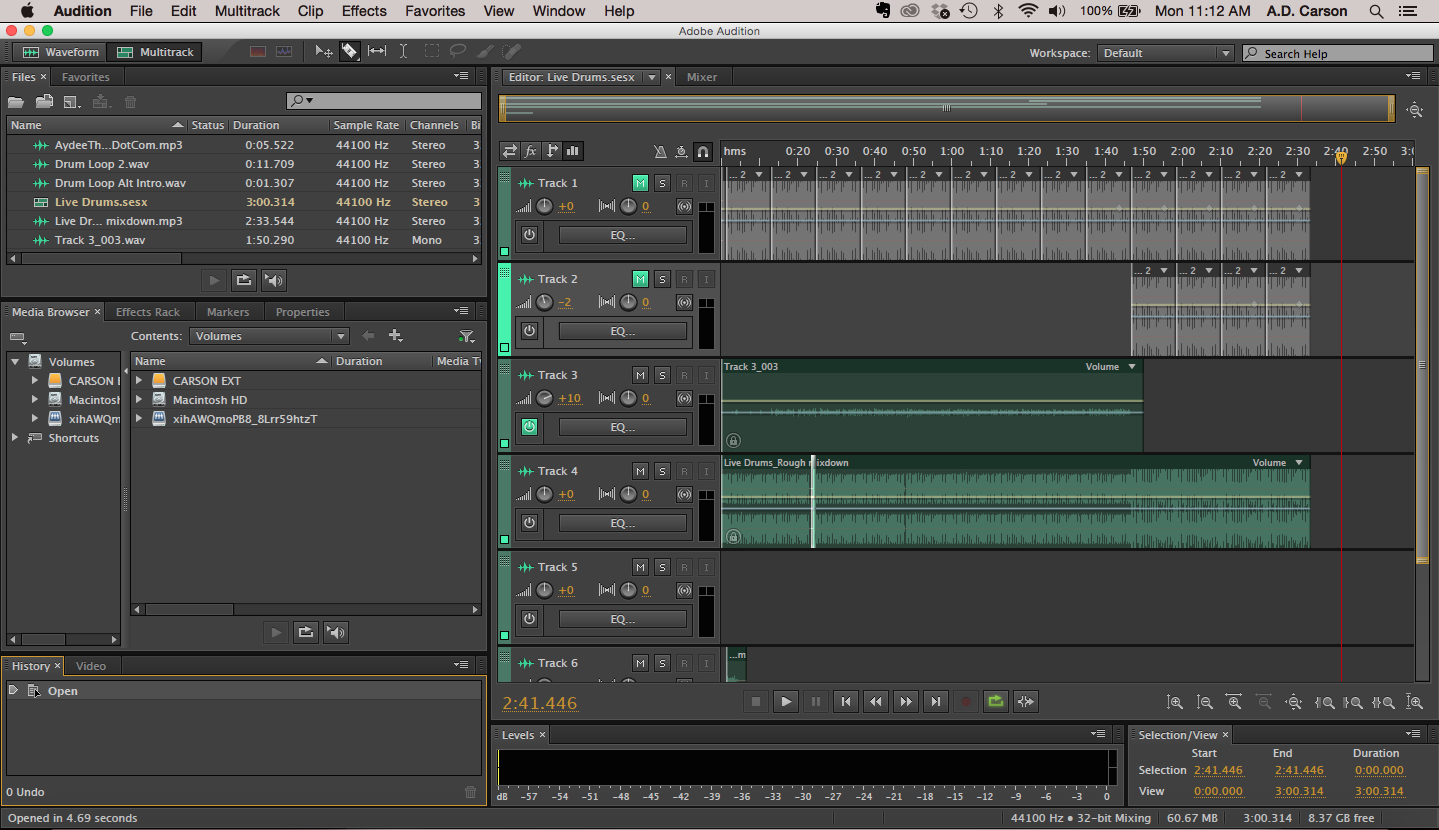Click the Track 3 pan knob

[x=628, y=398]
